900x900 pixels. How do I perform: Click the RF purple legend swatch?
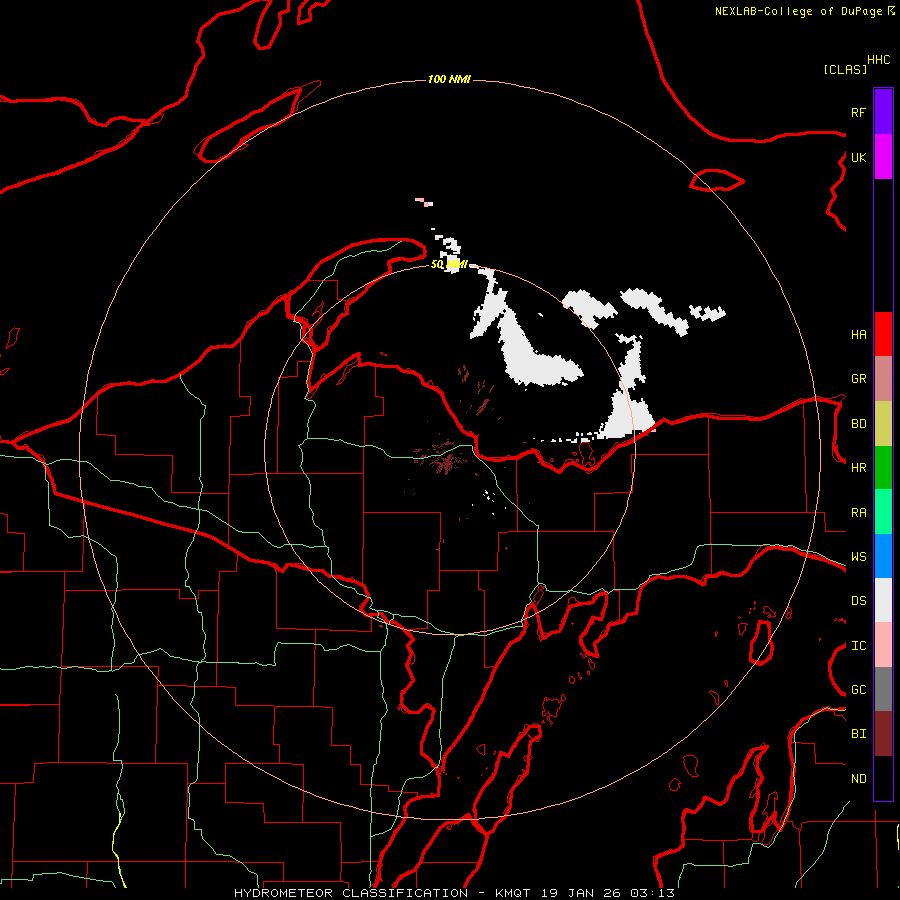[883, 112]
